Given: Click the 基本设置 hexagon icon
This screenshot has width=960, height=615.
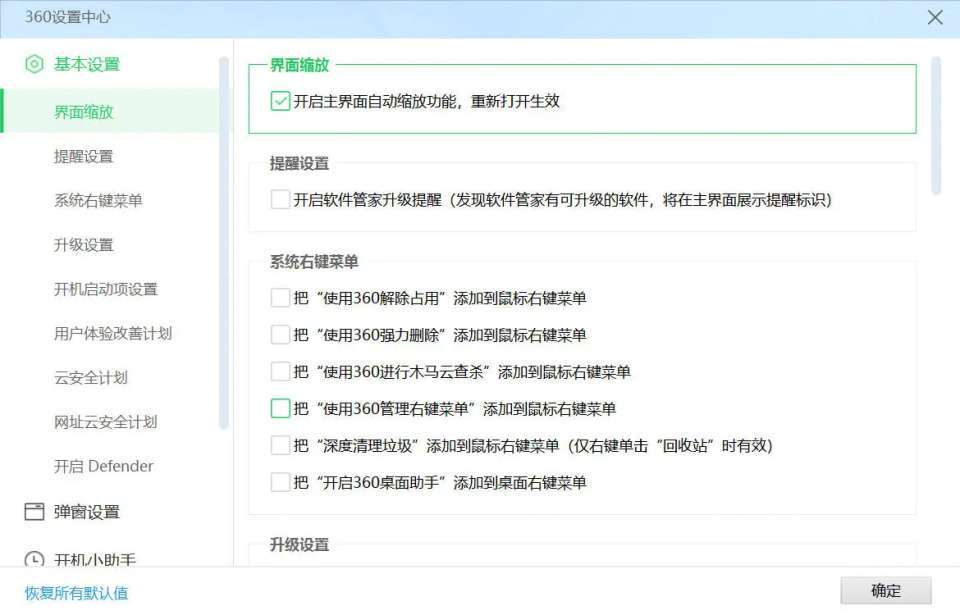Looking at the screenshot, I should tap(34, 64).
